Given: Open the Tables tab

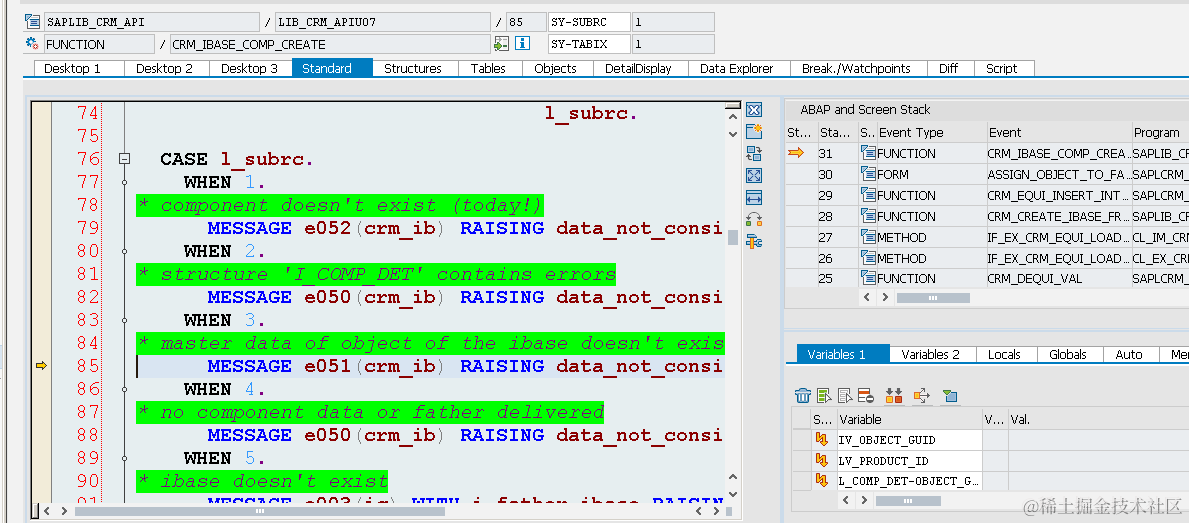Looking at the screenshot, I should [488, 68].
